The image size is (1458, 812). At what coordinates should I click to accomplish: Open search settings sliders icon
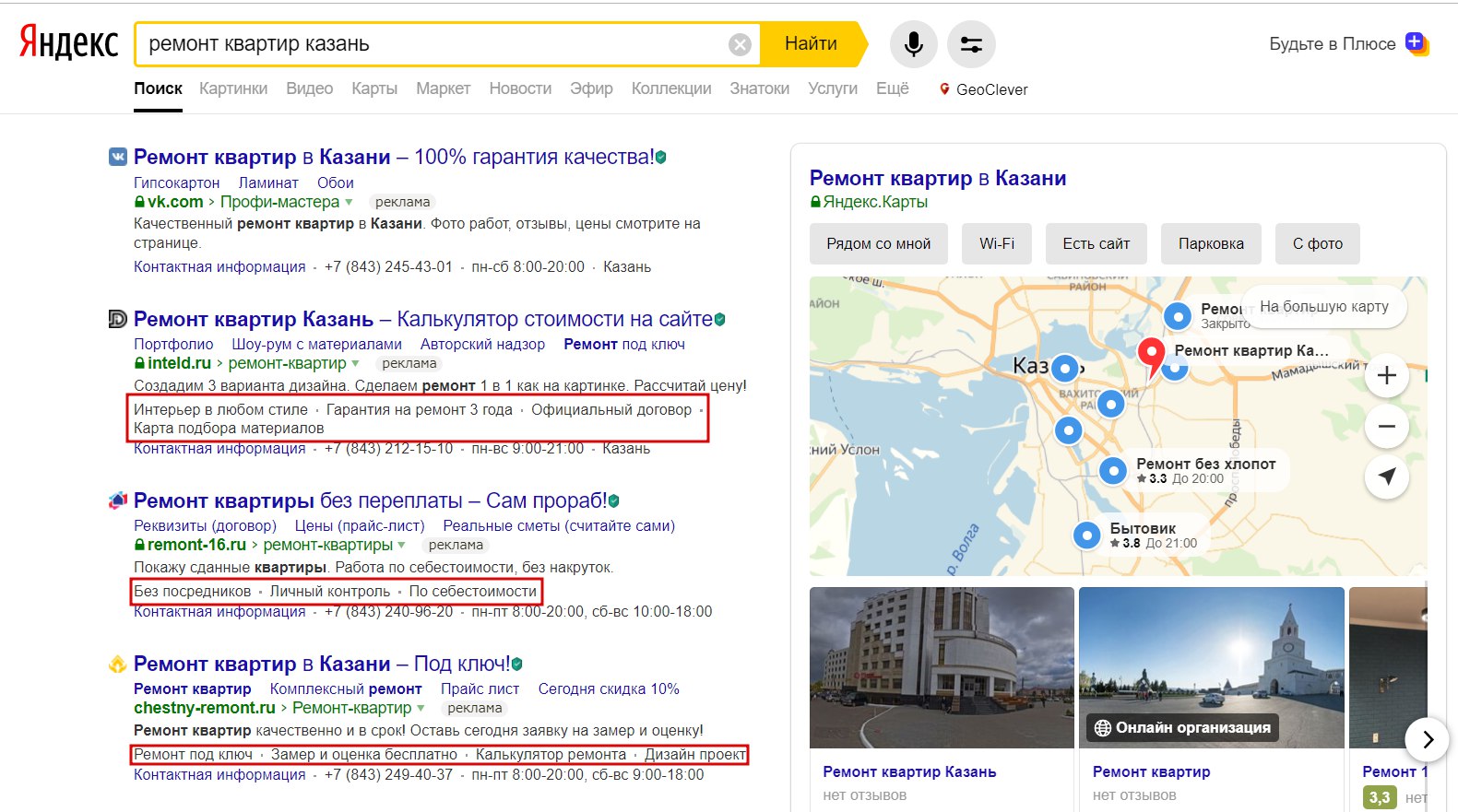pyautogui.click(x=971, y=44)
